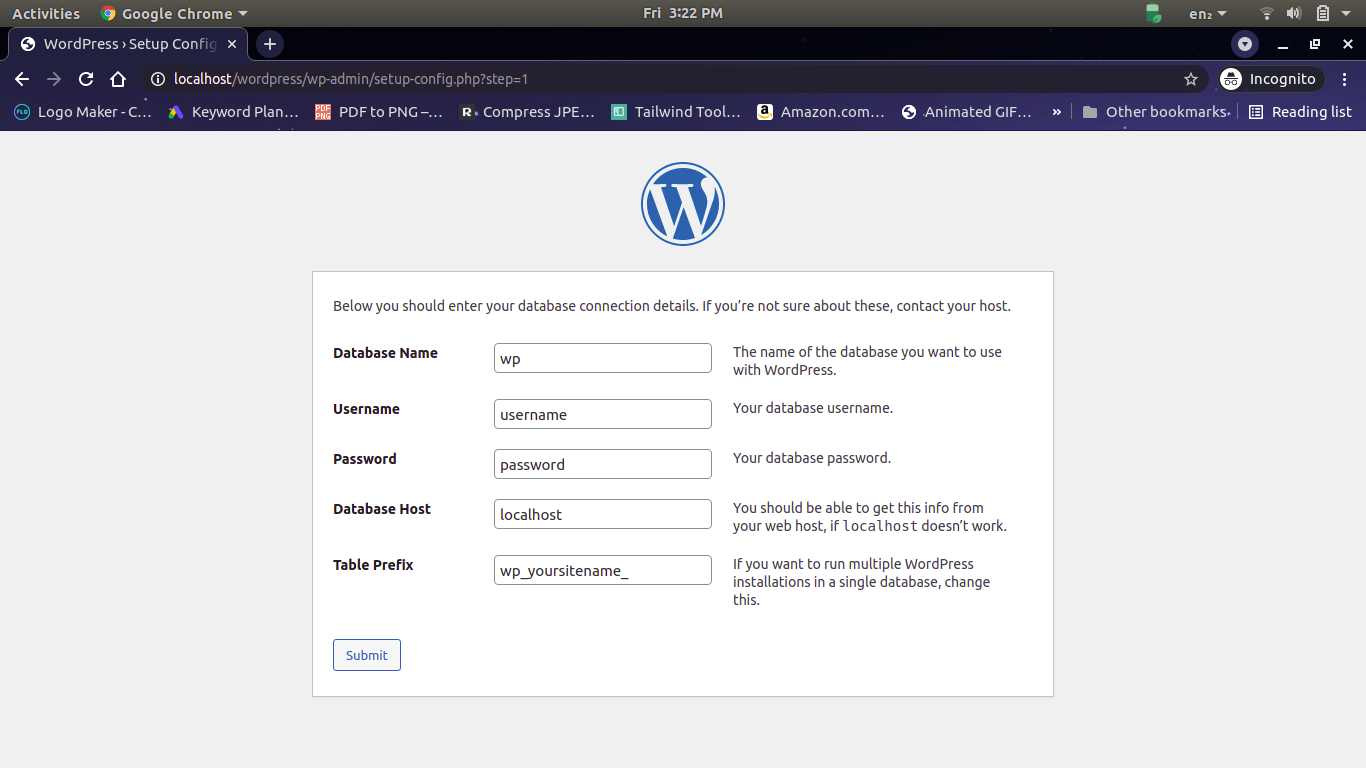Open the Logo Maker bookmark
Image resolution: width=1366 pixels, height=768 pixels.
(x=83, y=112)
